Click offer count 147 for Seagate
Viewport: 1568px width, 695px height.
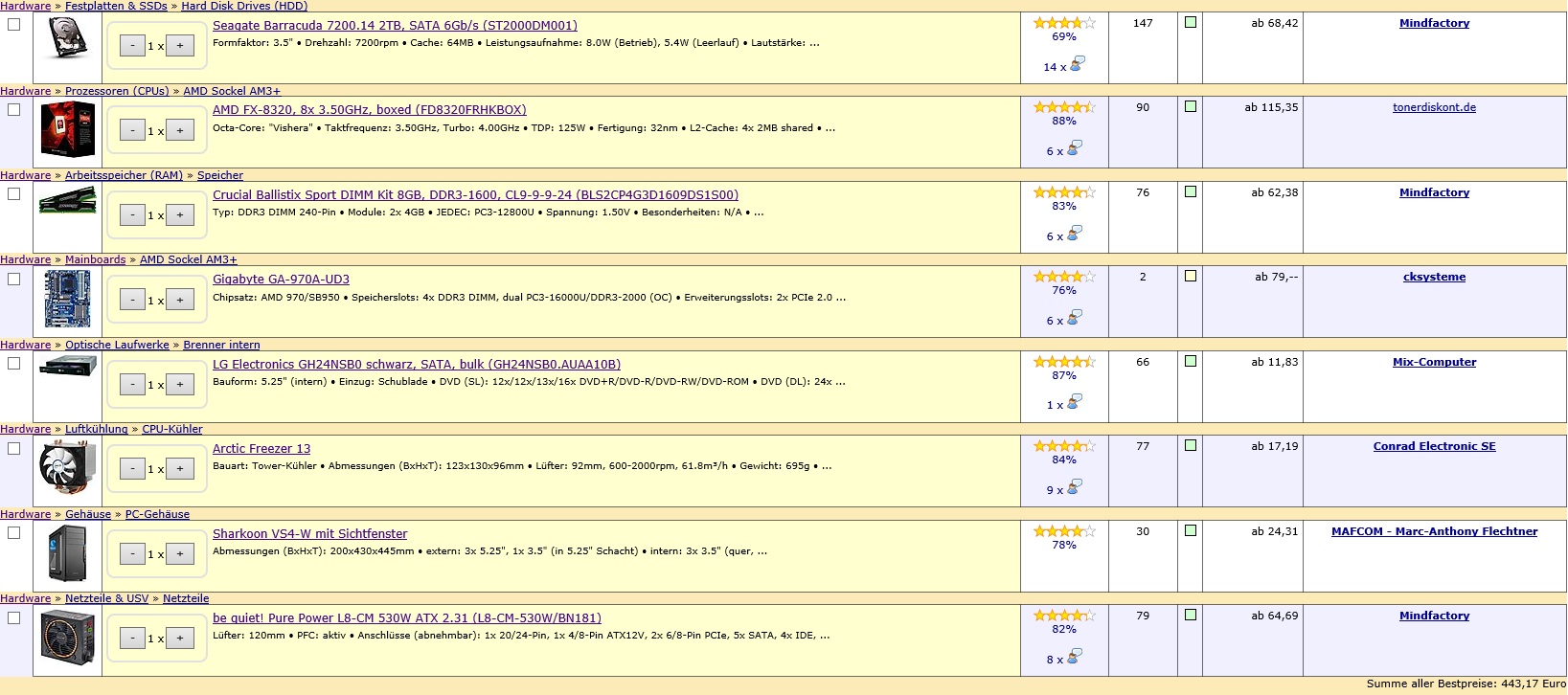coord(1143,23)
